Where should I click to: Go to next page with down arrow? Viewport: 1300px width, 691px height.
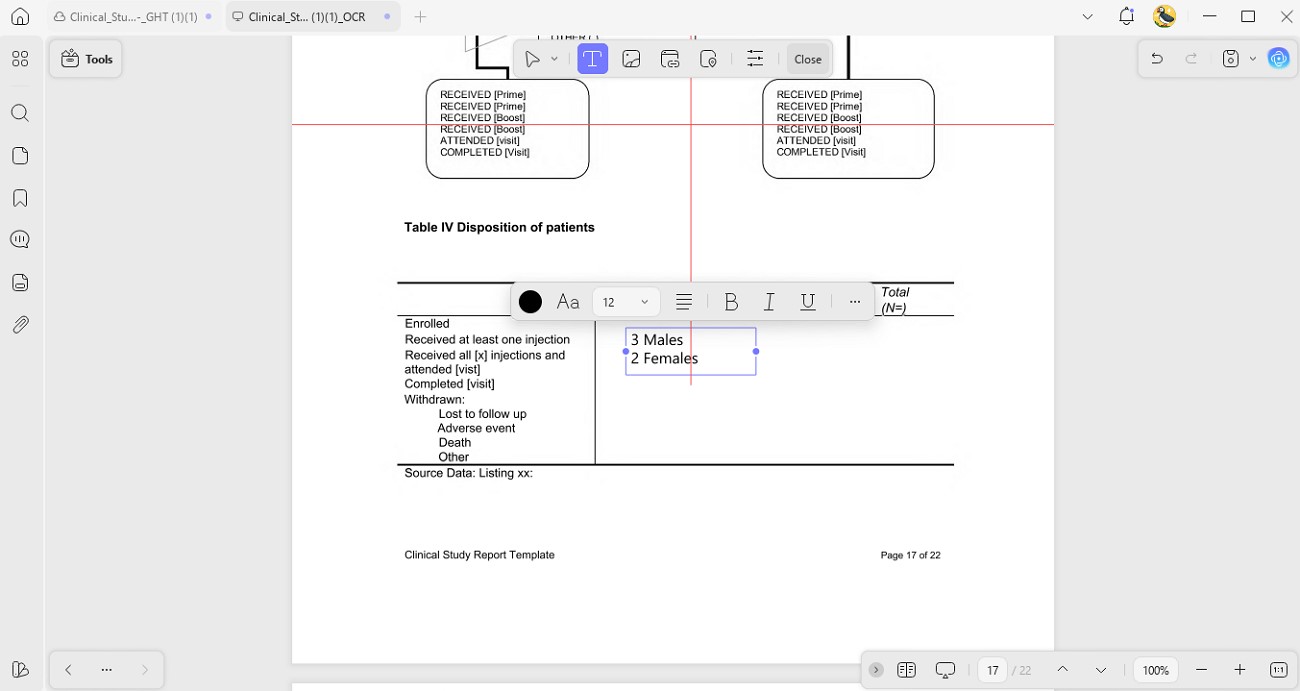[x=1101, y=670]
